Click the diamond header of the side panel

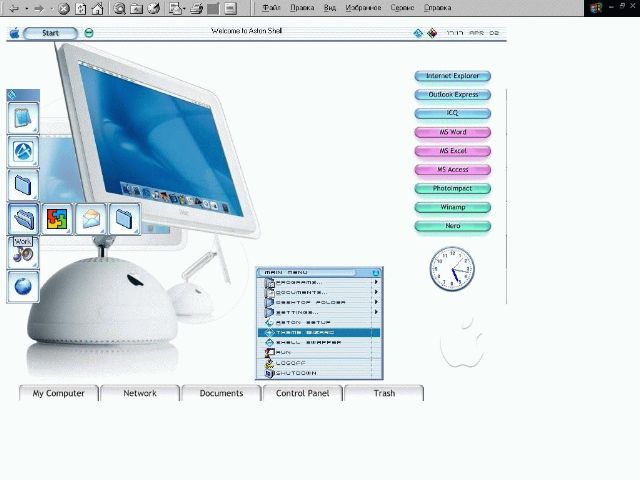(23, 95)
